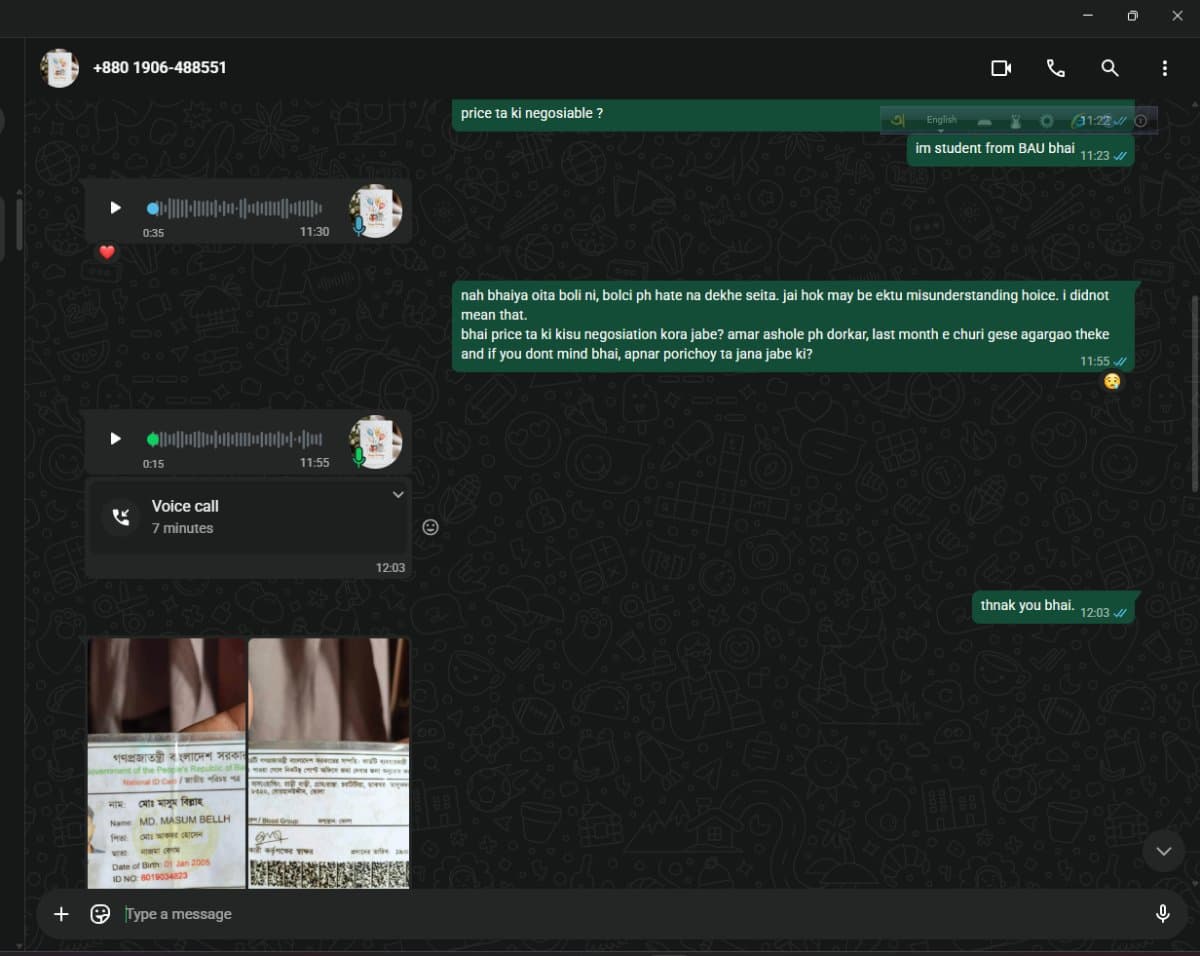Open the attach menu with the plus icon
This screenshot has height=956, width=1200.
point(61,914)
